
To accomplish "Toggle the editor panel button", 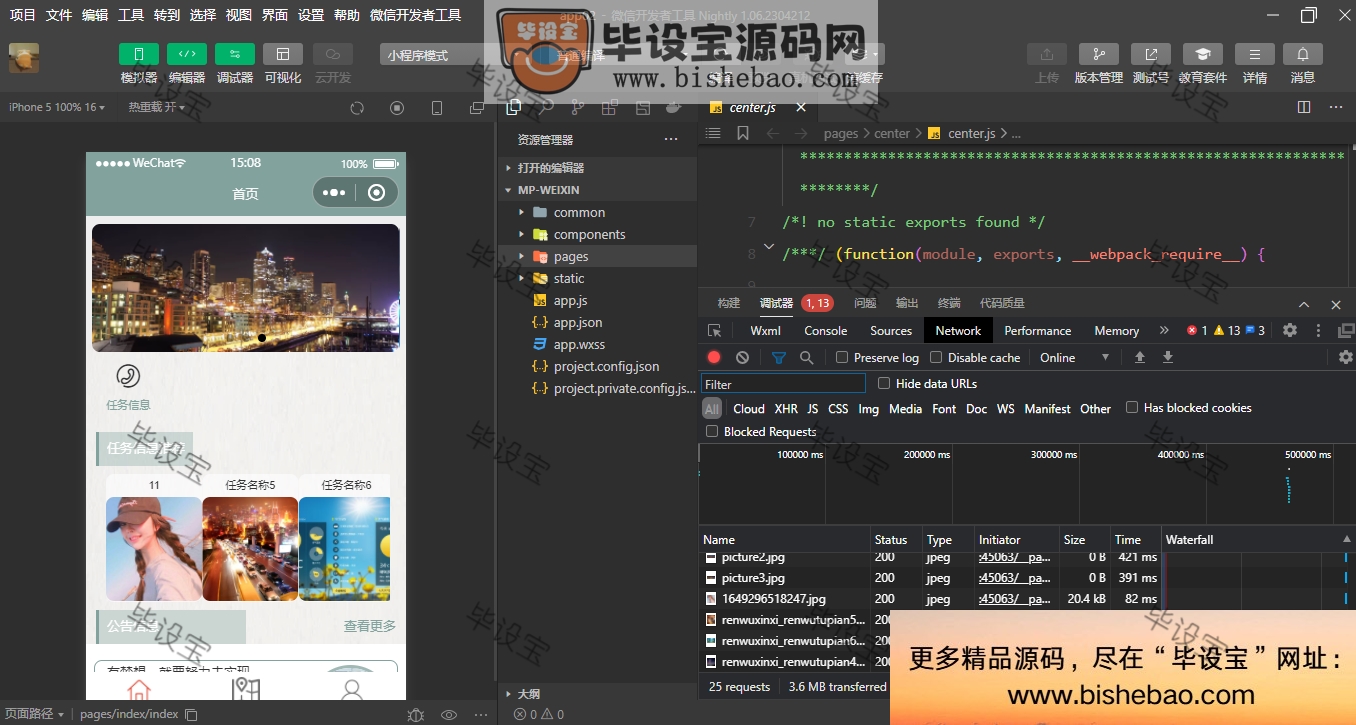I will click(x=187, y=54).
